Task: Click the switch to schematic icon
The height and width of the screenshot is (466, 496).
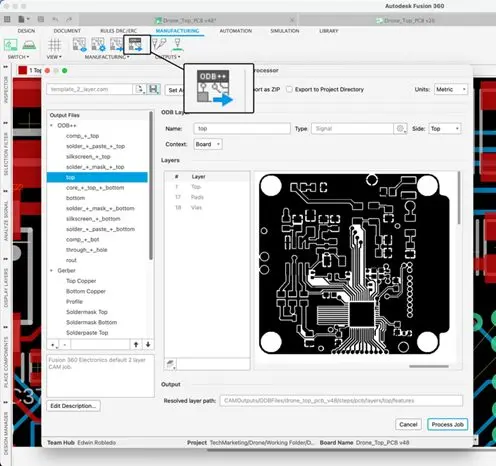Action: (x=10, y=45)
